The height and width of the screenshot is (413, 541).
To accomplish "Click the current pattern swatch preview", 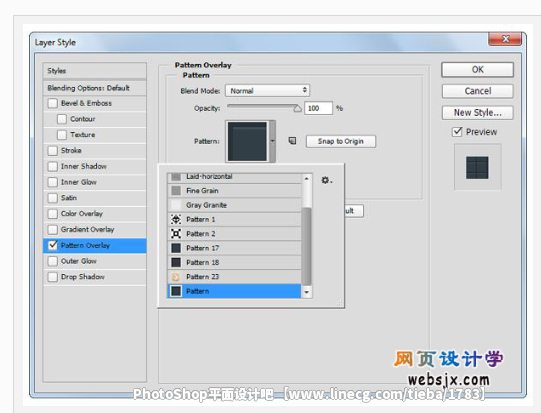I will [x=247, y=141].
